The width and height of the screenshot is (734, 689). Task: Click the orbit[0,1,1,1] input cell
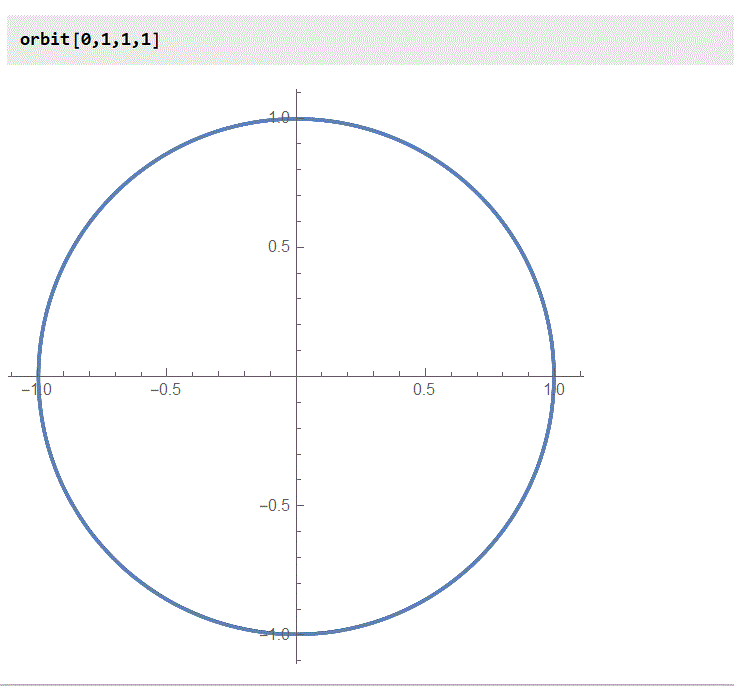[x=370, y=40]
